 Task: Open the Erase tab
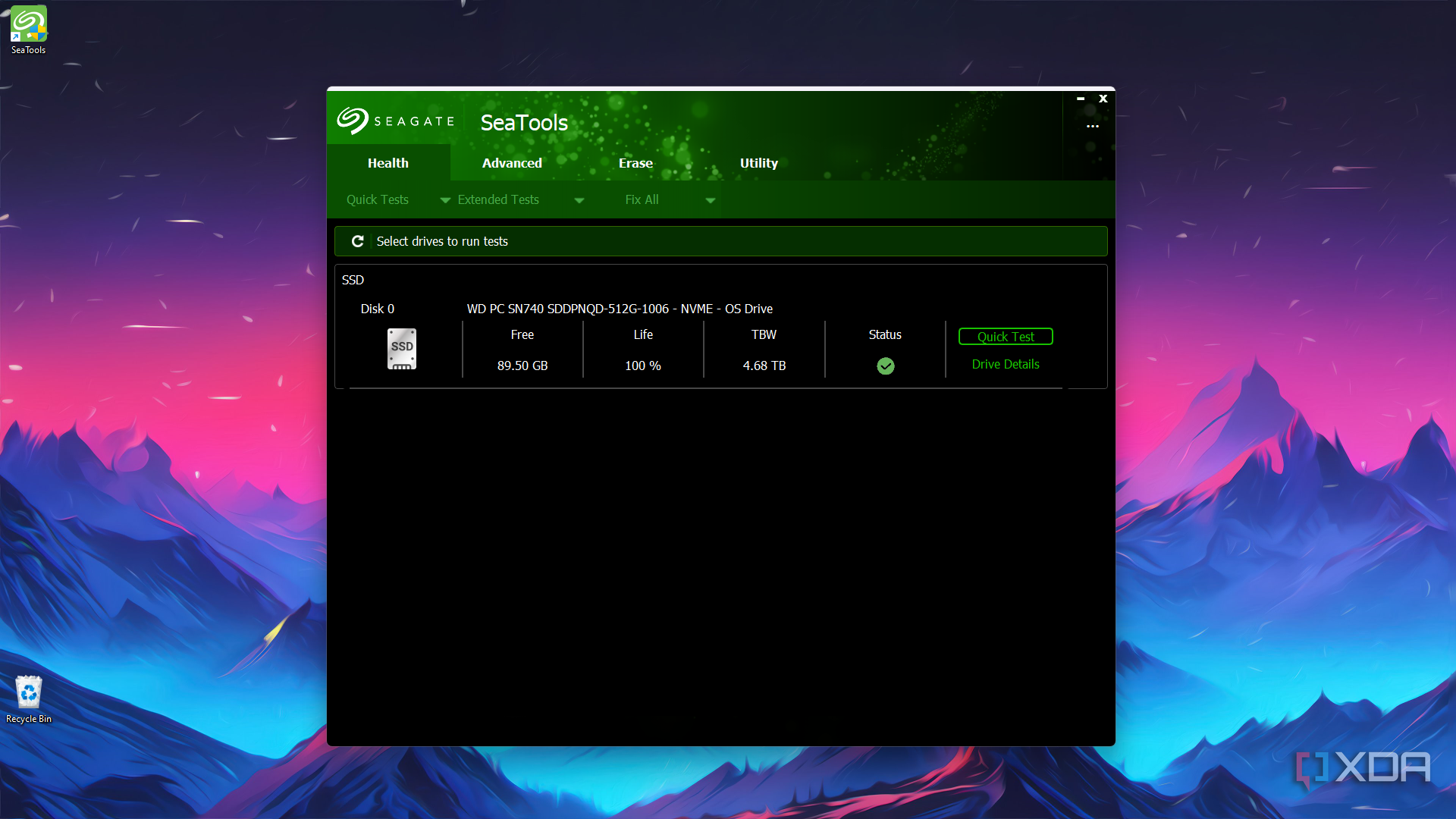pos(635,163)
